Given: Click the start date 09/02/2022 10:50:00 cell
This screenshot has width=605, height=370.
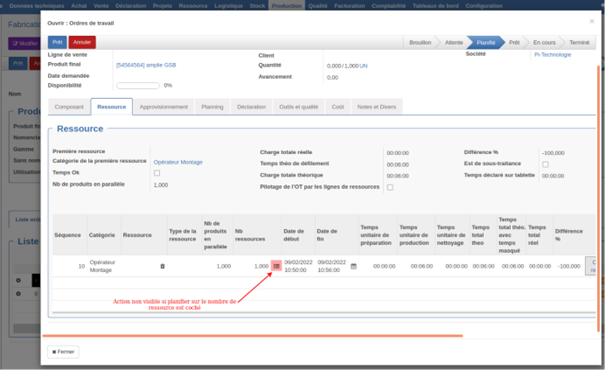Looking at the screenshot, I should click(x=298, y=266).
